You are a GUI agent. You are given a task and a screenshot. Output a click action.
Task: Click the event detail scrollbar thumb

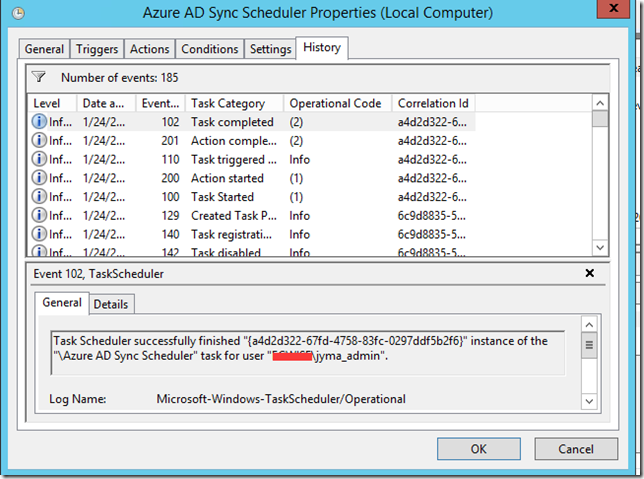point(589,345)
